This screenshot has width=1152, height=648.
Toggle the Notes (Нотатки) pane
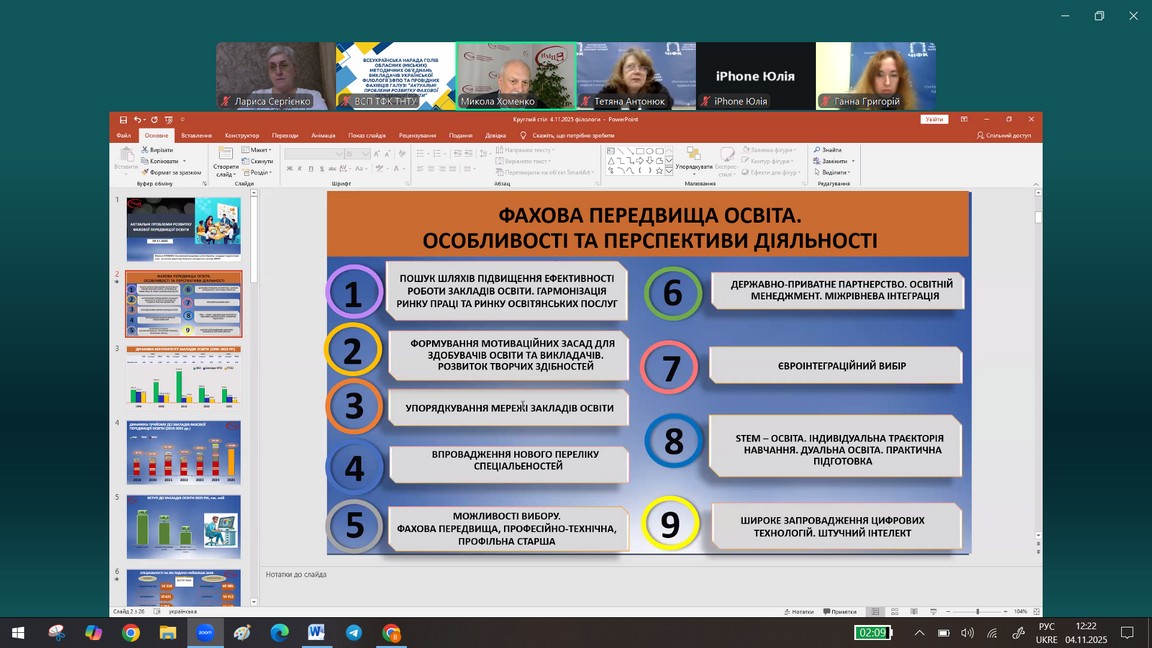point(799,612)
